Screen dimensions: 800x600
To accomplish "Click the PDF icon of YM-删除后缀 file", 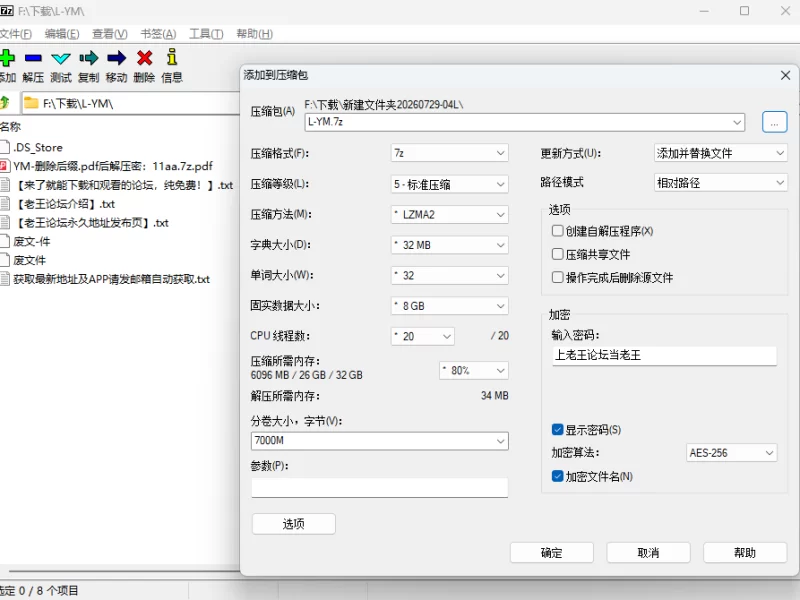I will click(x=5, y=166).
